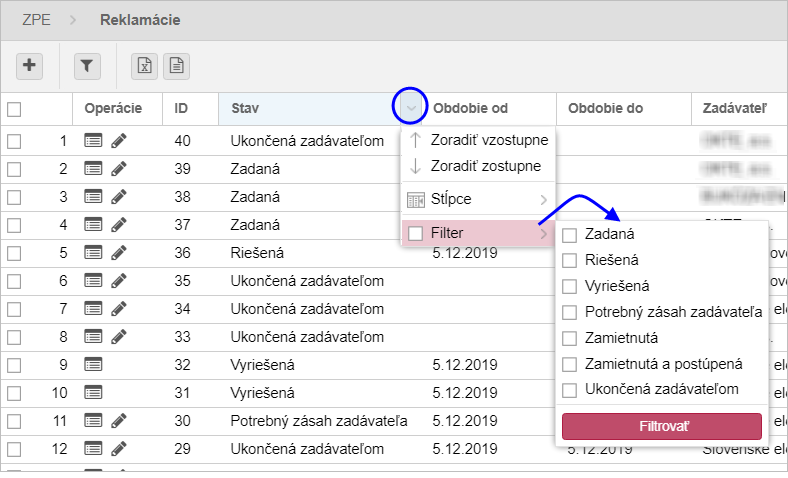Open detail icon for row ID 36
This screenshot has height=478, width=788.
(93, 252)
